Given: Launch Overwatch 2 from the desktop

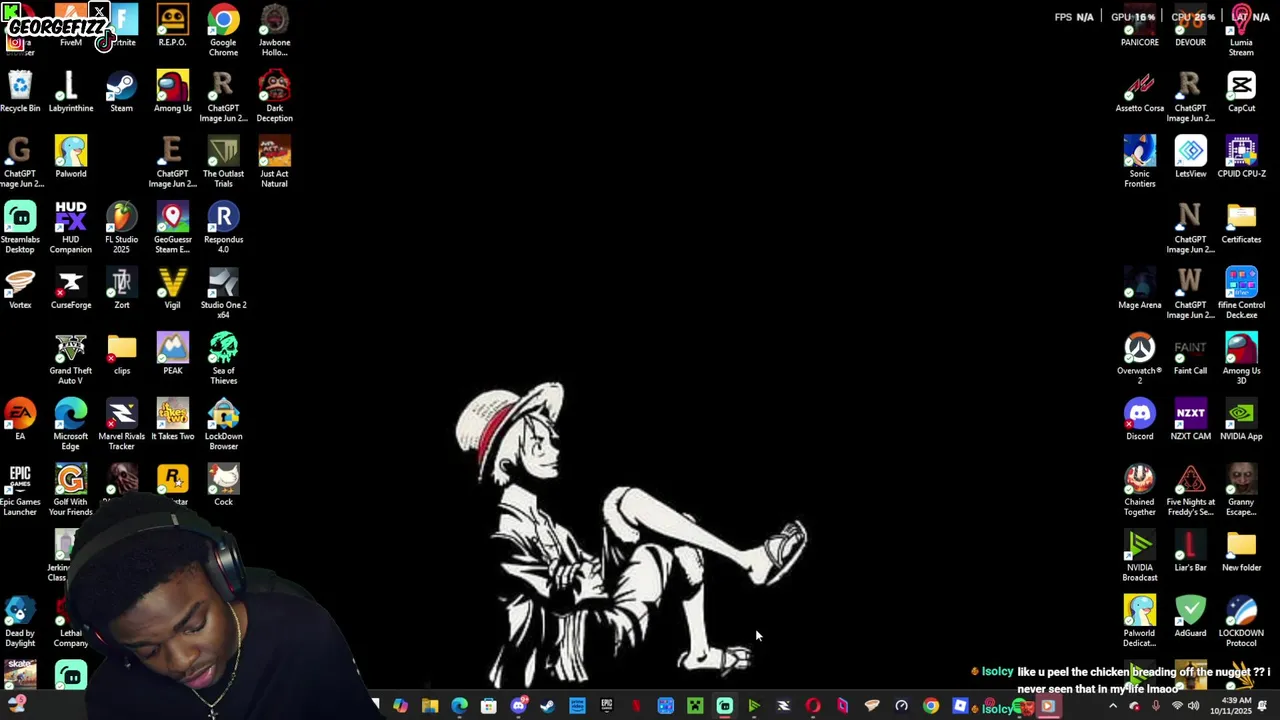Looking at the screenshot, I should tap(1139, 358).
